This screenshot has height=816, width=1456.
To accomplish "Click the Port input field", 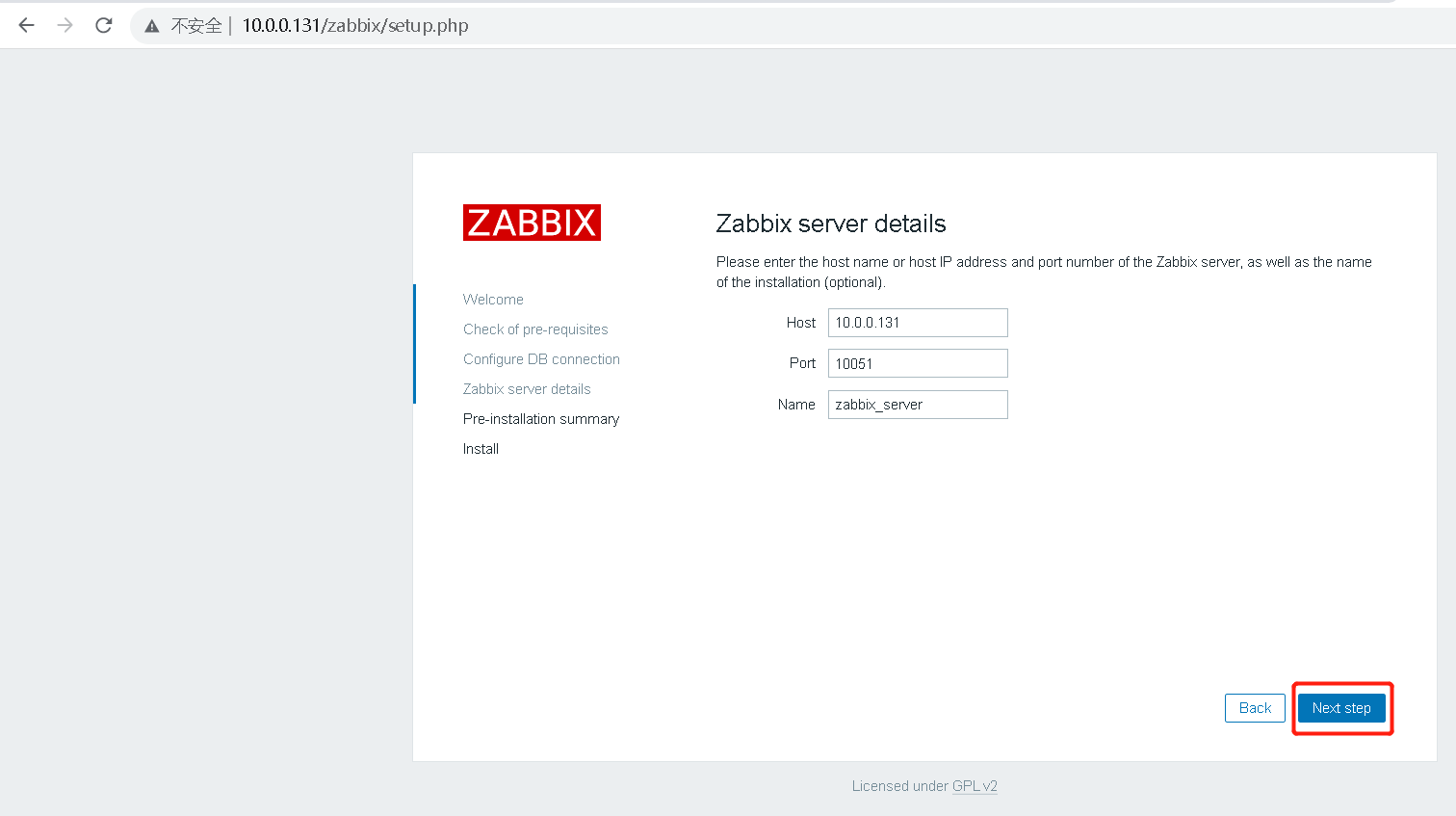I will (x=918, y=363).
